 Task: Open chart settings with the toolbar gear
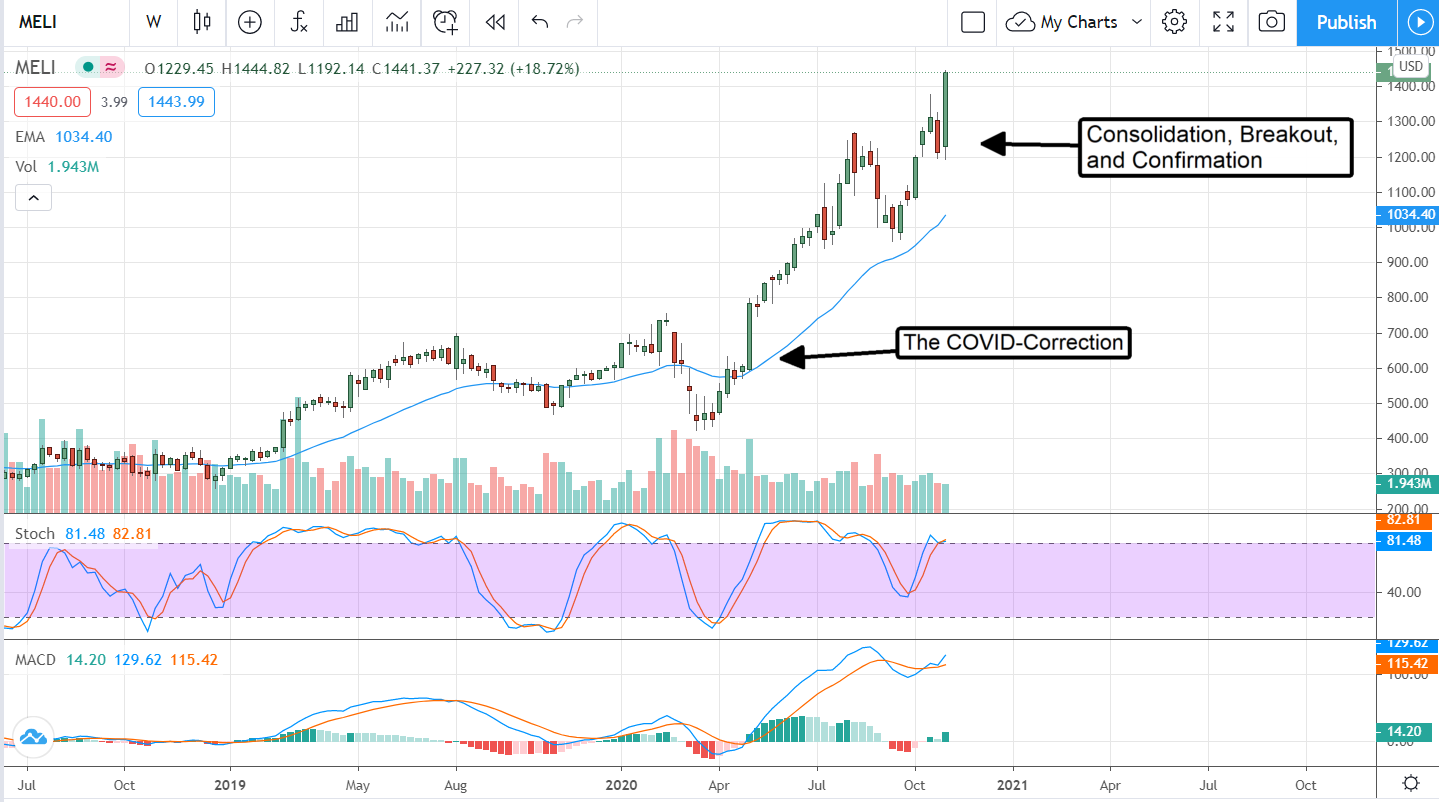[1175, 22]
